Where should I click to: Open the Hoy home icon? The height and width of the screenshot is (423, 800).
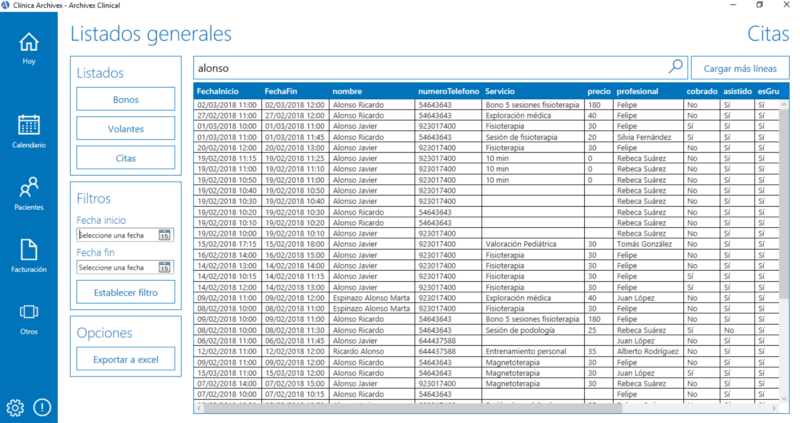[x=29, y=42]
